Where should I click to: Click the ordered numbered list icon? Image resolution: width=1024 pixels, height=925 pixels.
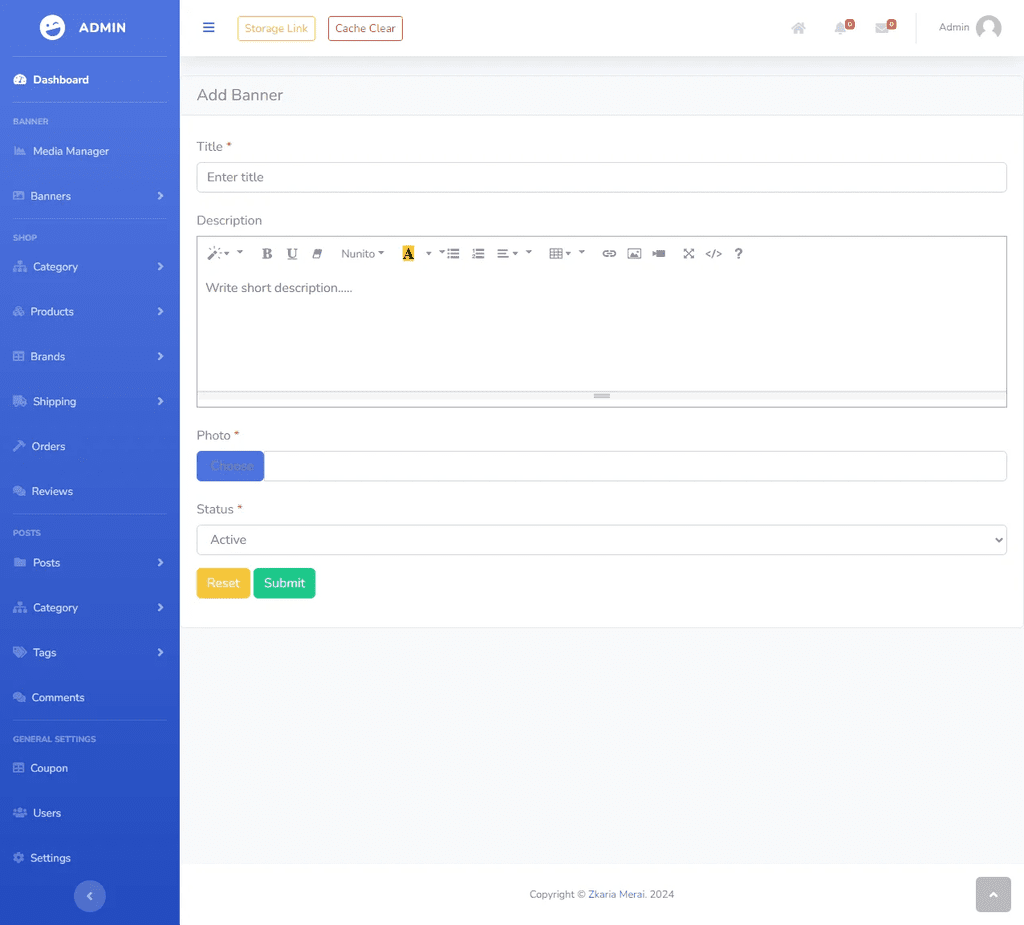pos(478,253)
